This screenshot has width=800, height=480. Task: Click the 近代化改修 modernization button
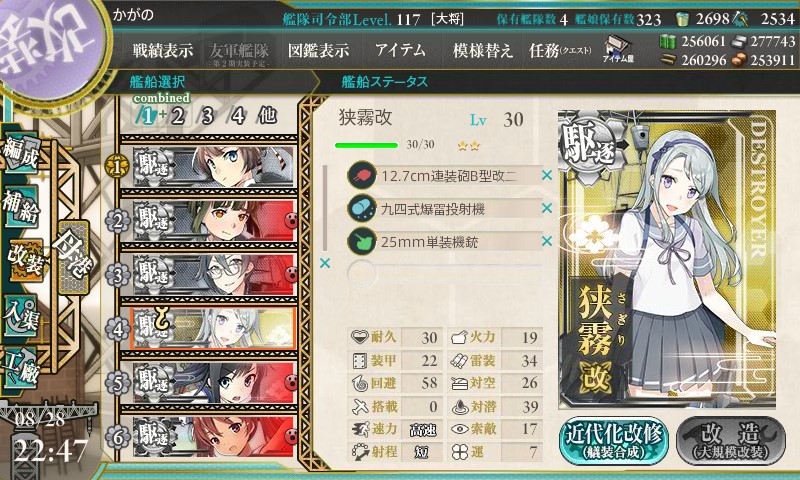click(x=614, y=441)
